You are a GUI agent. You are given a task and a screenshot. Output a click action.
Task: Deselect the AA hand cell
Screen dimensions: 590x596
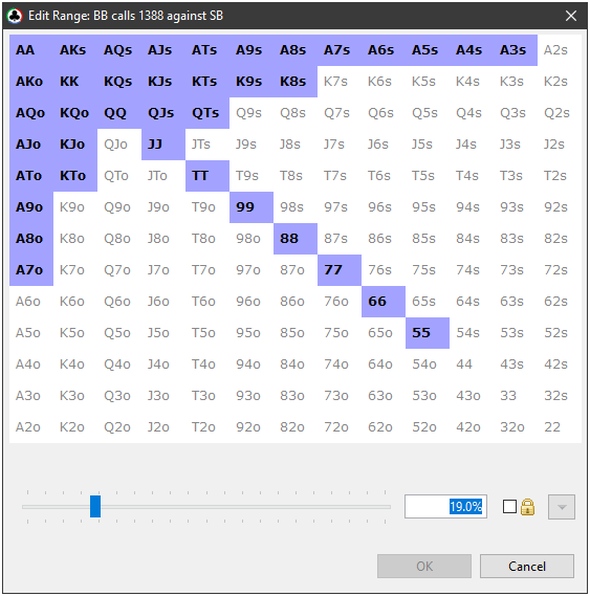[x=31, y=50]
